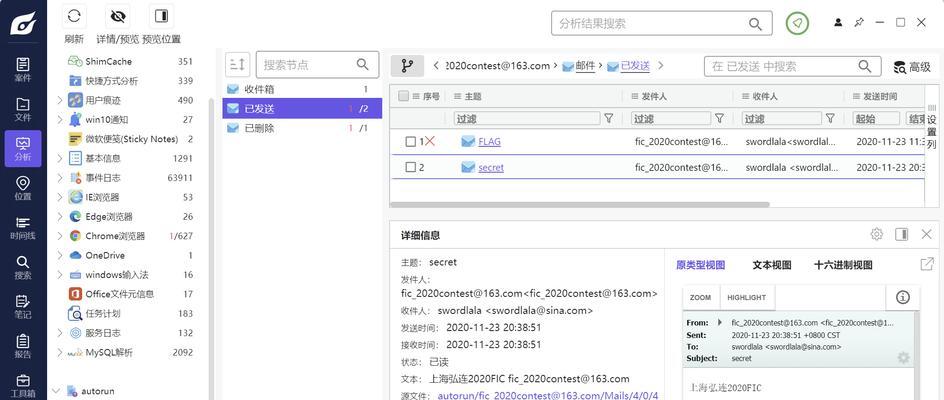Click the 邮件 breadcrumb link
The height and width of the screenshot is (400, 944).
[x=585, y=66]
